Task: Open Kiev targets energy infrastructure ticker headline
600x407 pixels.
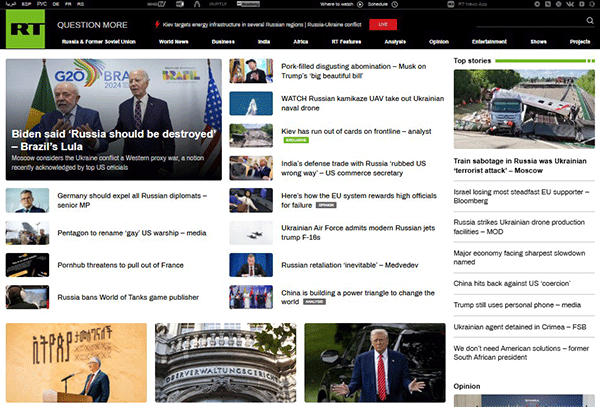Action: click(262, 24)
